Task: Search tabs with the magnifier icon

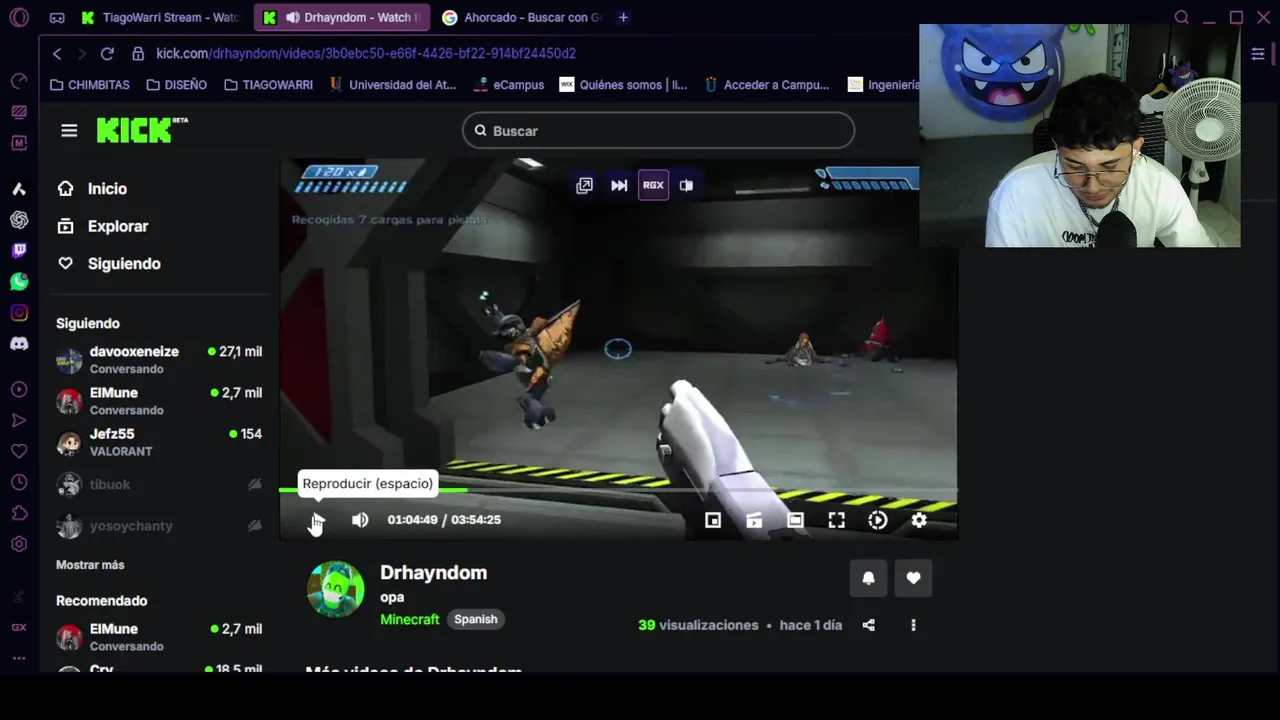Action: 1182,17
